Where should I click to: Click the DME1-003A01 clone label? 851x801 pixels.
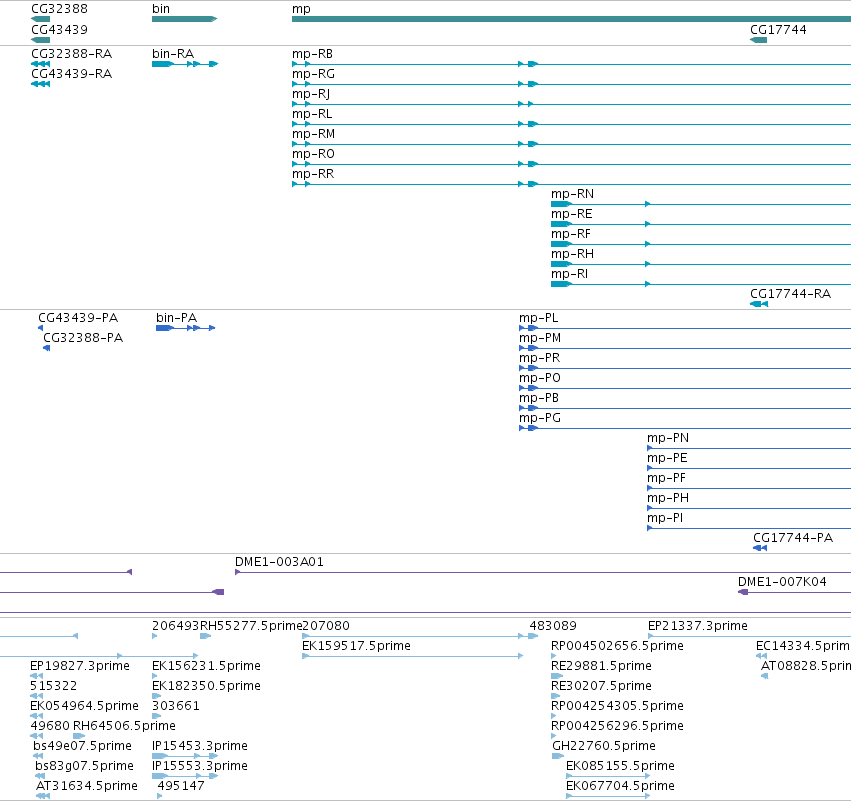pyautogui.click(x=279, y=562)
